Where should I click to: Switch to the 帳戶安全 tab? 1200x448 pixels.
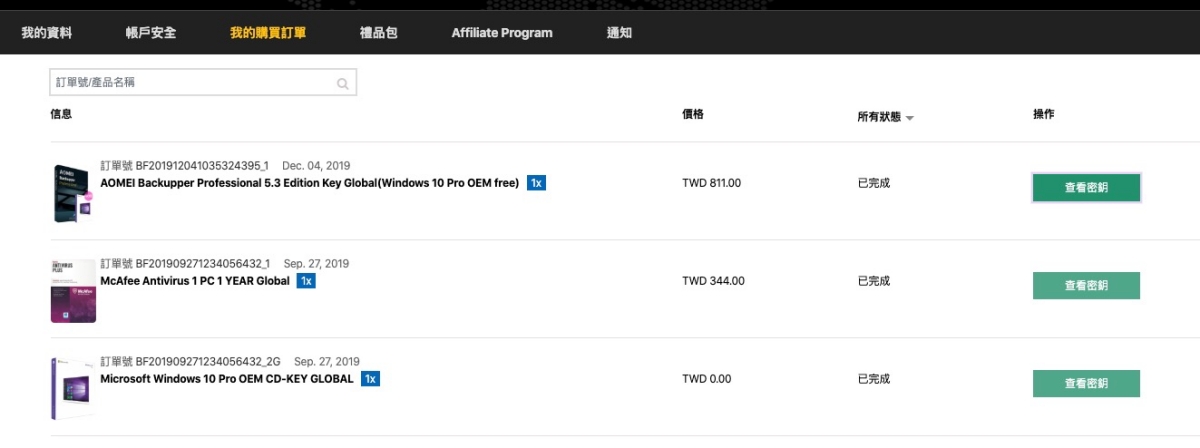point(151,33)
